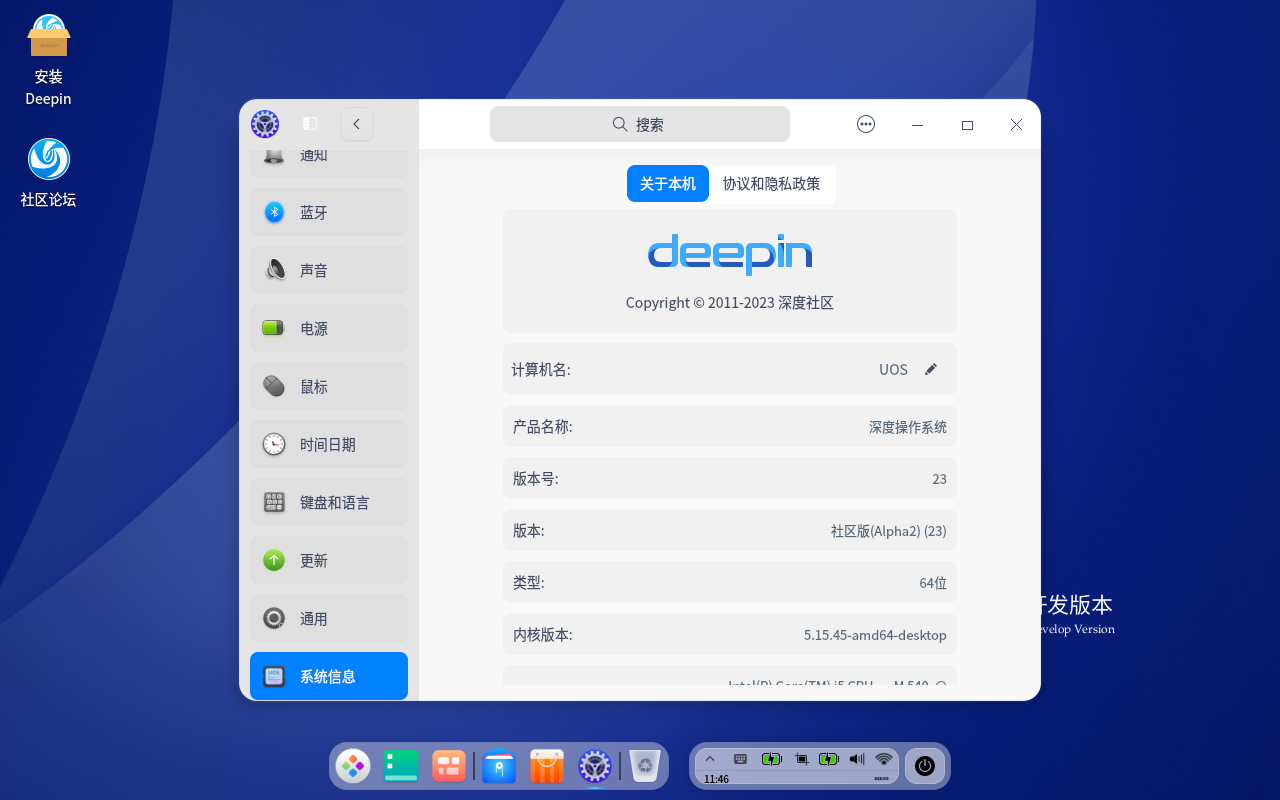
Task: Mute the volume from the system tray
Action: tap(856, 759)
